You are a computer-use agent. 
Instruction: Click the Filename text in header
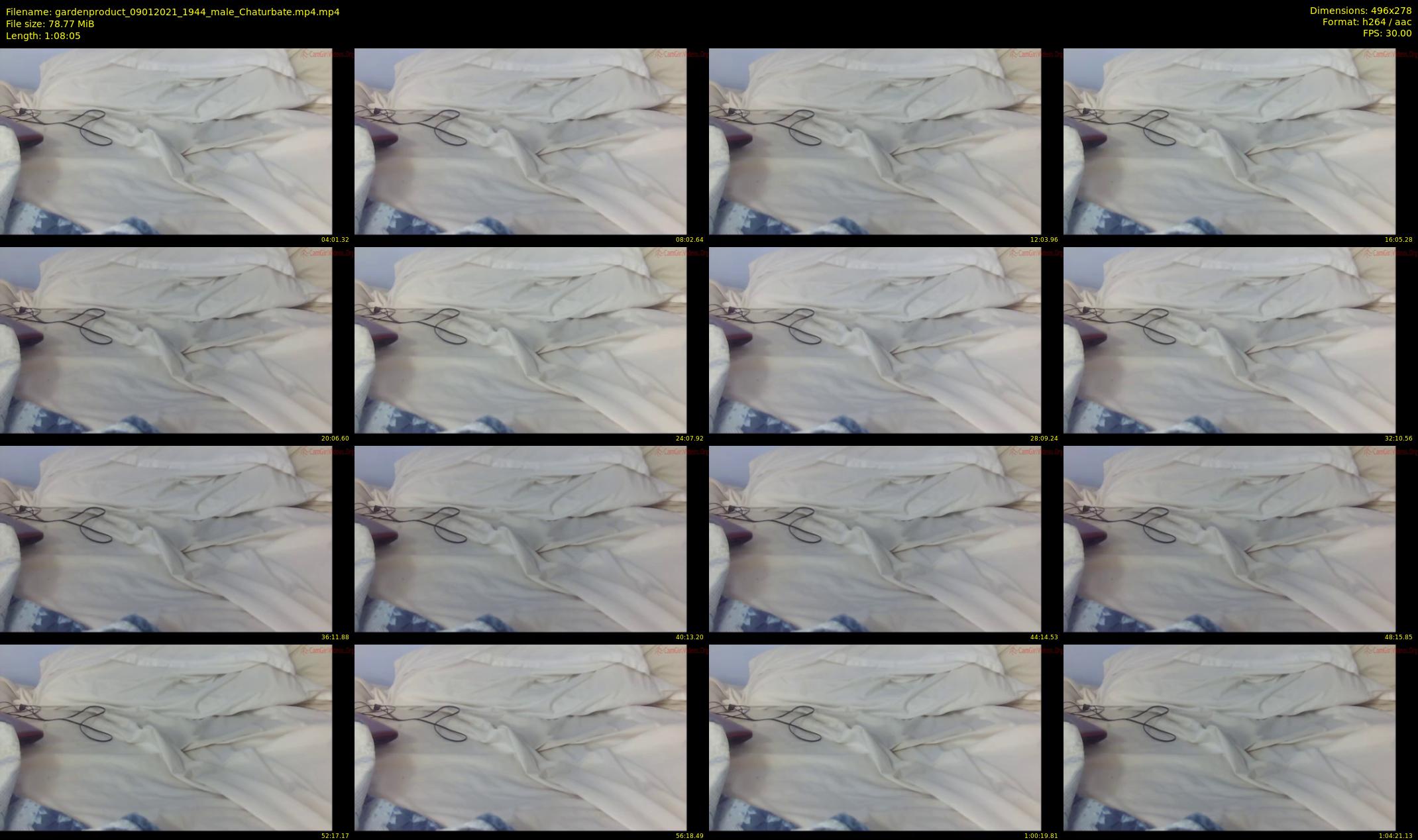click(172, 12)
